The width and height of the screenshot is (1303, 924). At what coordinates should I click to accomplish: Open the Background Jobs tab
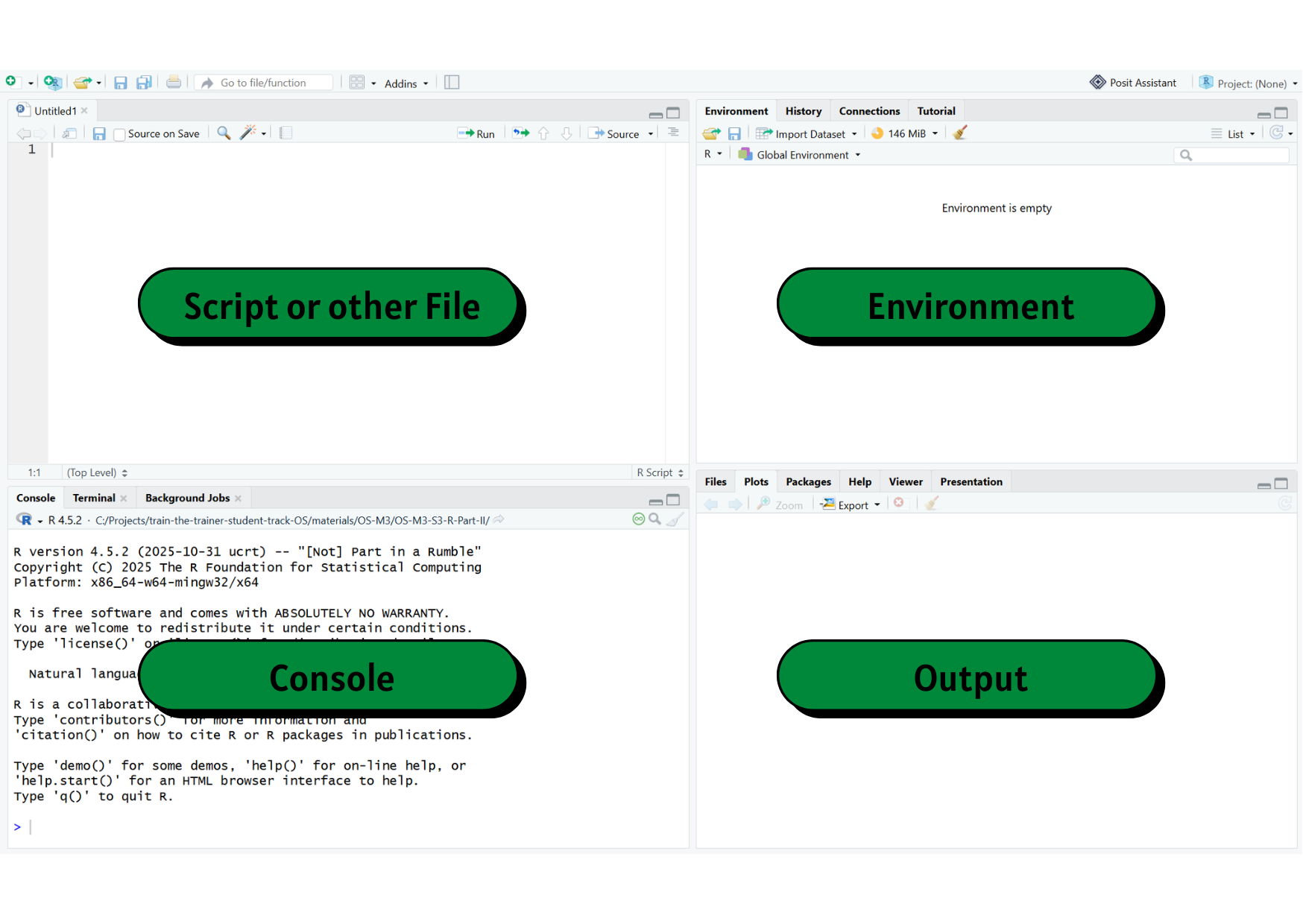187,498
